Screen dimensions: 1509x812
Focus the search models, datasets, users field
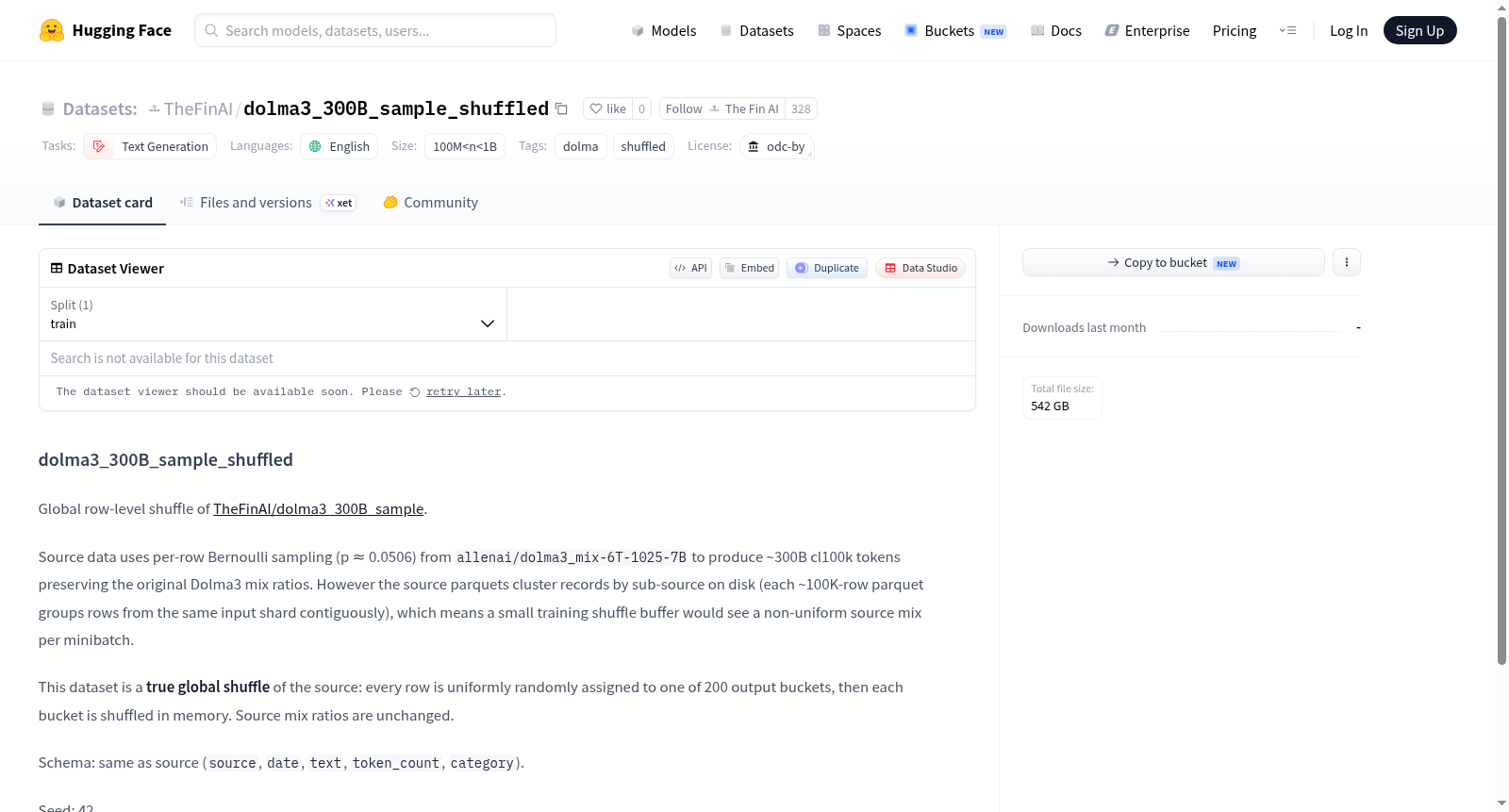(x=375, y=30)
